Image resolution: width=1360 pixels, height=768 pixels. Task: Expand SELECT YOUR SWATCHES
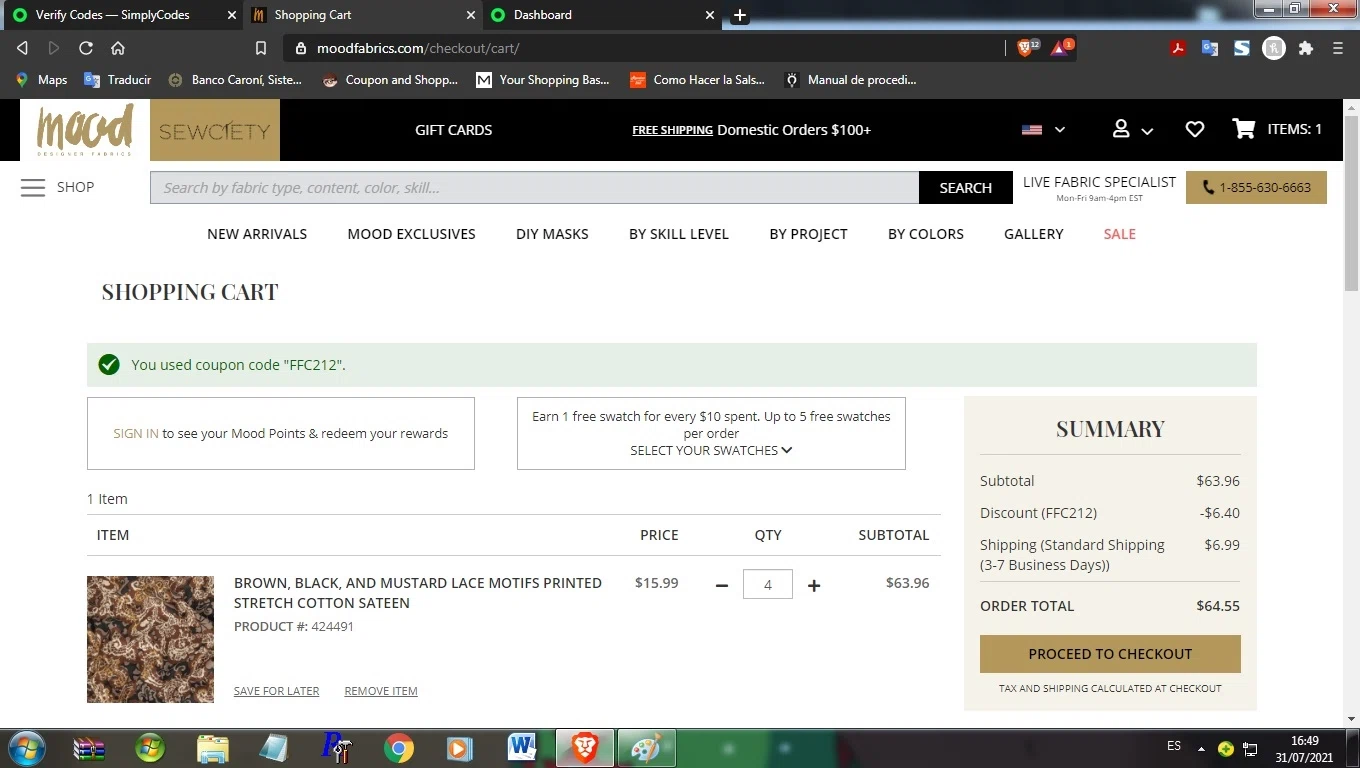click(711, 450)
